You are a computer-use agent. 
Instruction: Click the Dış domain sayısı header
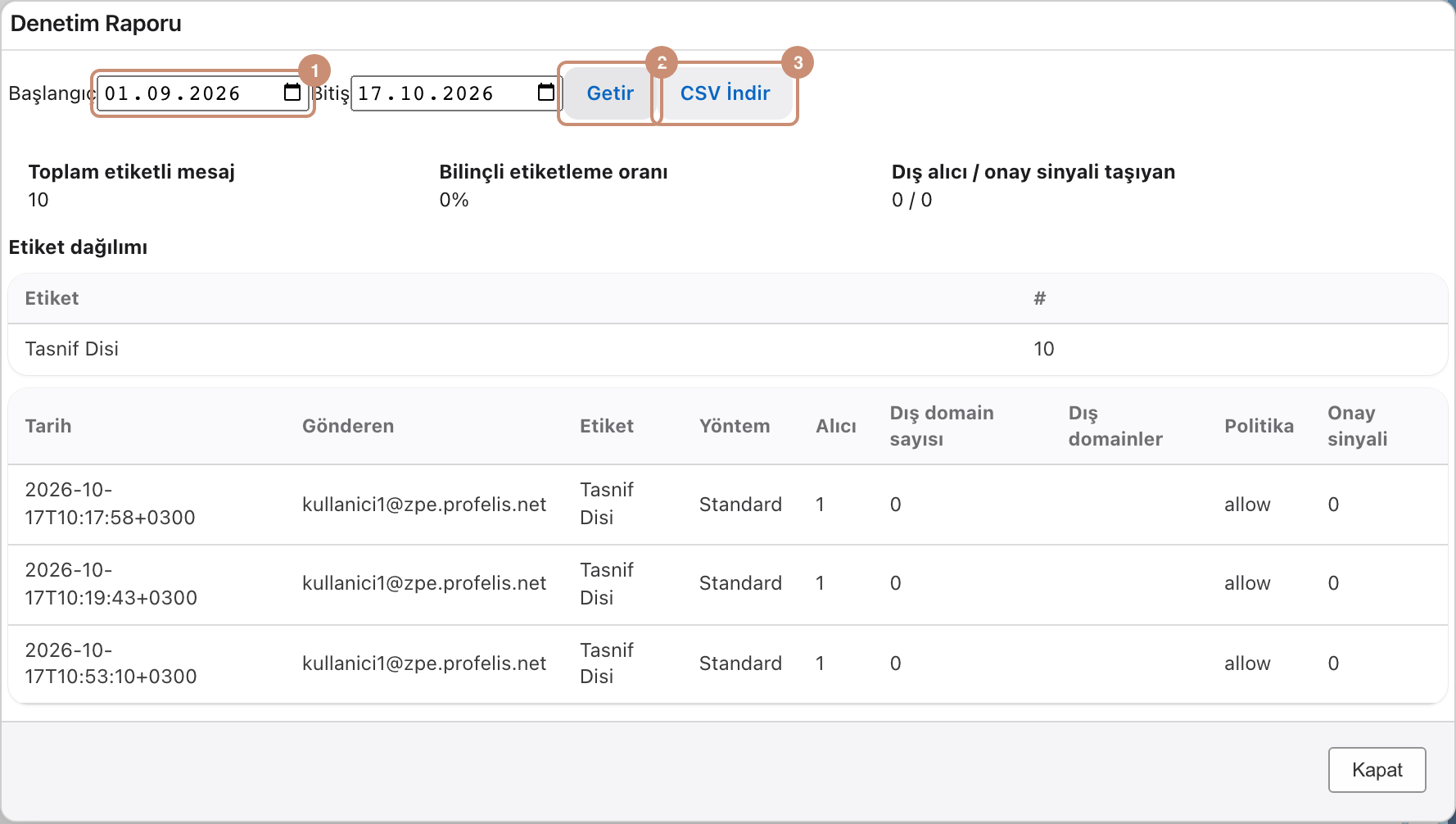tap(942, 426)
